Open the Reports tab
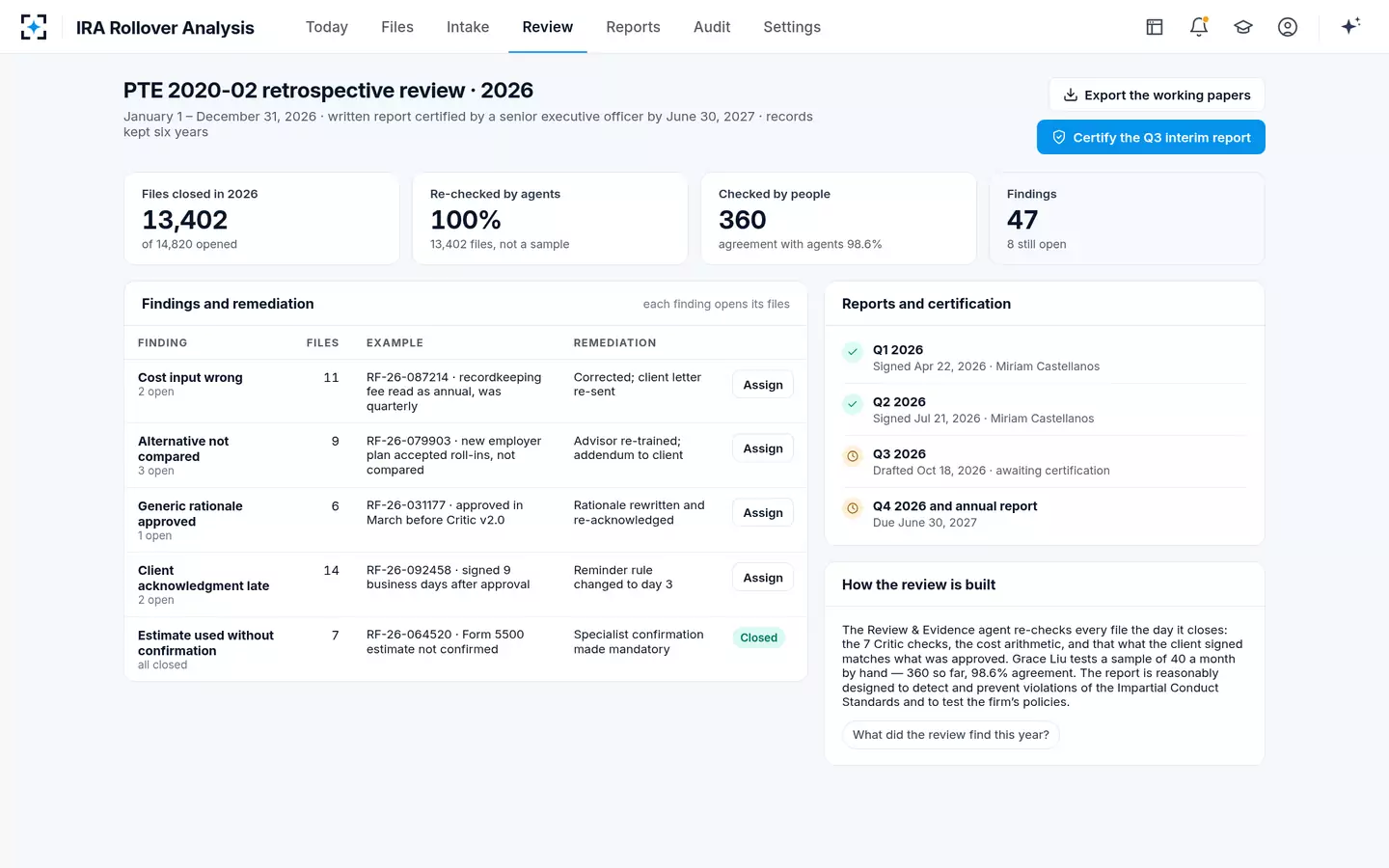Viewport: 1389px width, 868px height. (633, 27)
